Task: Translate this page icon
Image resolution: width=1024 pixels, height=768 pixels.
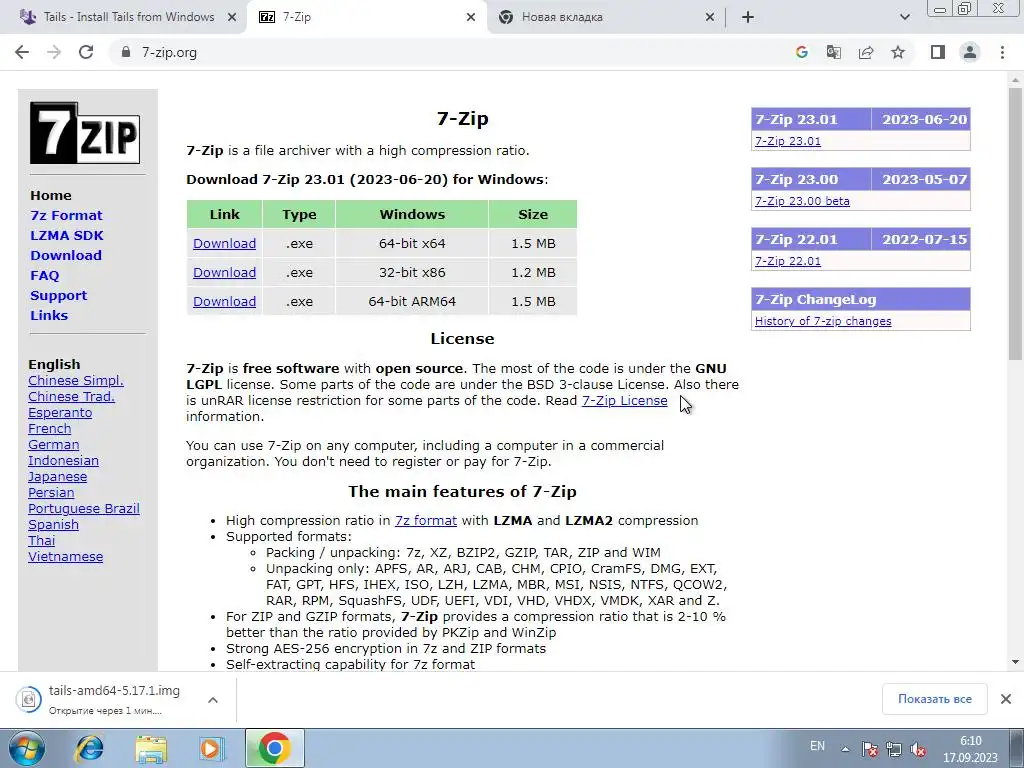Action: click(x=834, y=52)
